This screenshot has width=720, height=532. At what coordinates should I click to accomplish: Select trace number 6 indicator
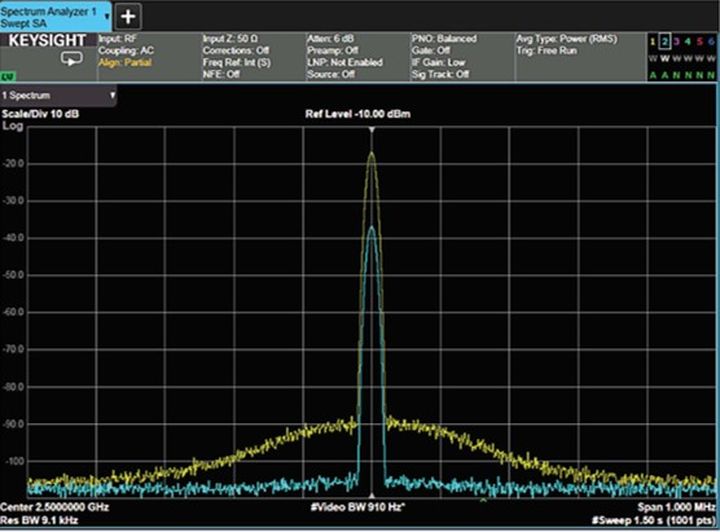pos(710,41)
